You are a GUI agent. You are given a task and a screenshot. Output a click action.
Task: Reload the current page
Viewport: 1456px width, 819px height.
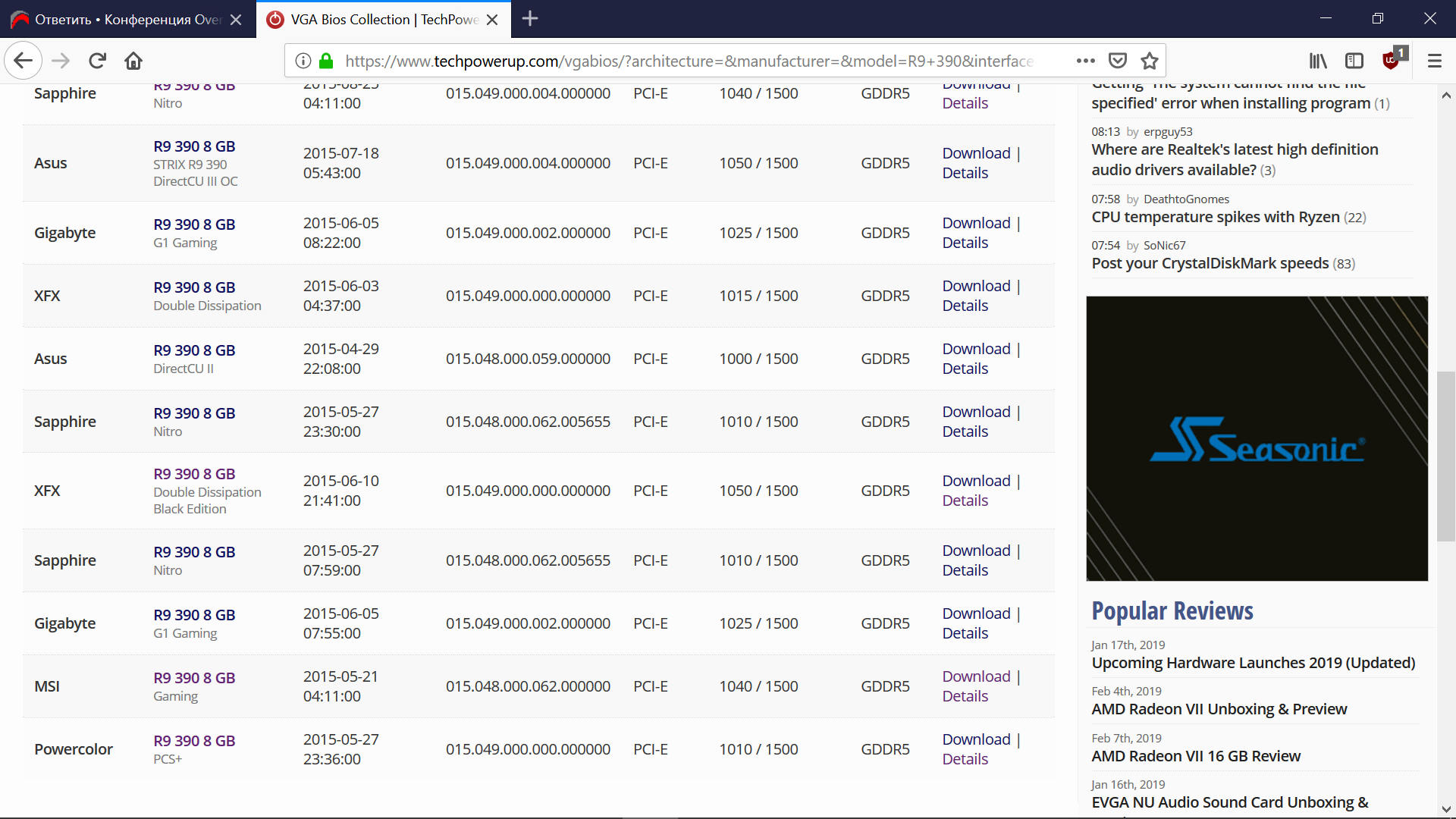click(x=97, y=61)
